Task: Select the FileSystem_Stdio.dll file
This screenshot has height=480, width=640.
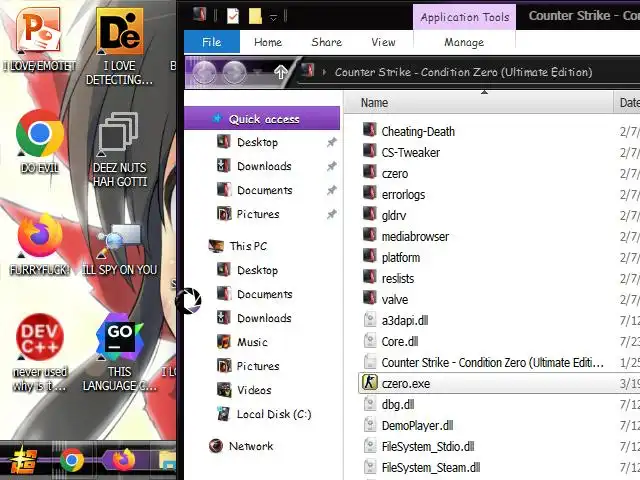Action: pos(428,447)
